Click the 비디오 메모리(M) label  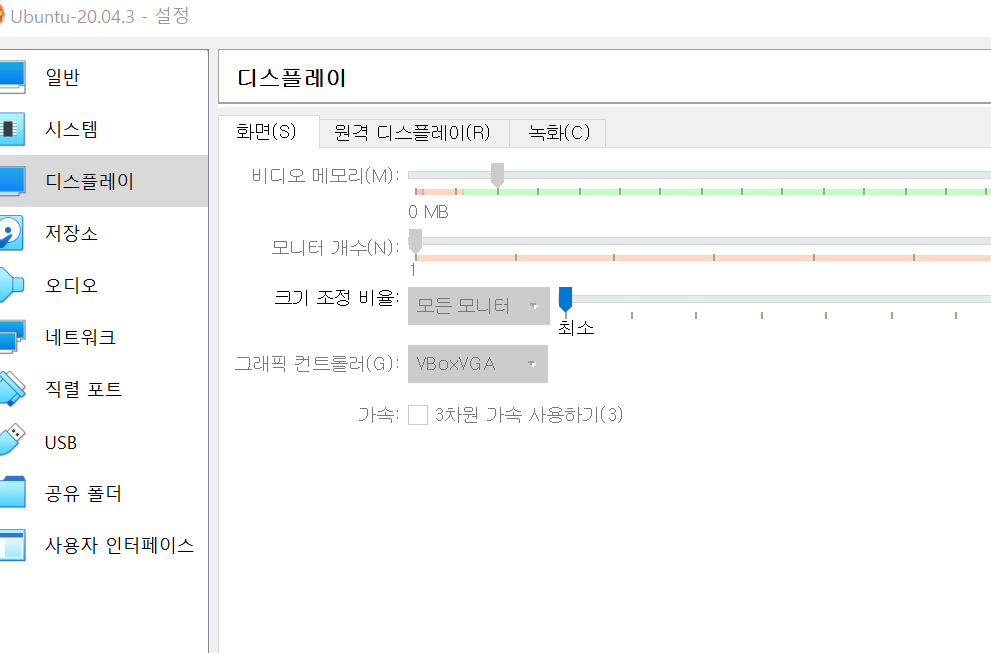click(325, 176)
